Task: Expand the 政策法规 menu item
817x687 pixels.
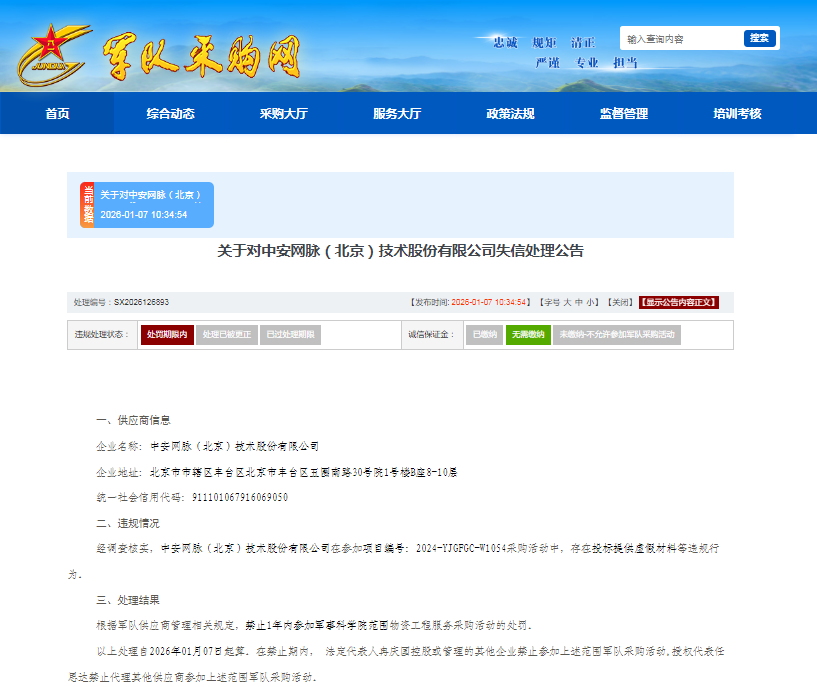Action: click(x=510, y=114)
